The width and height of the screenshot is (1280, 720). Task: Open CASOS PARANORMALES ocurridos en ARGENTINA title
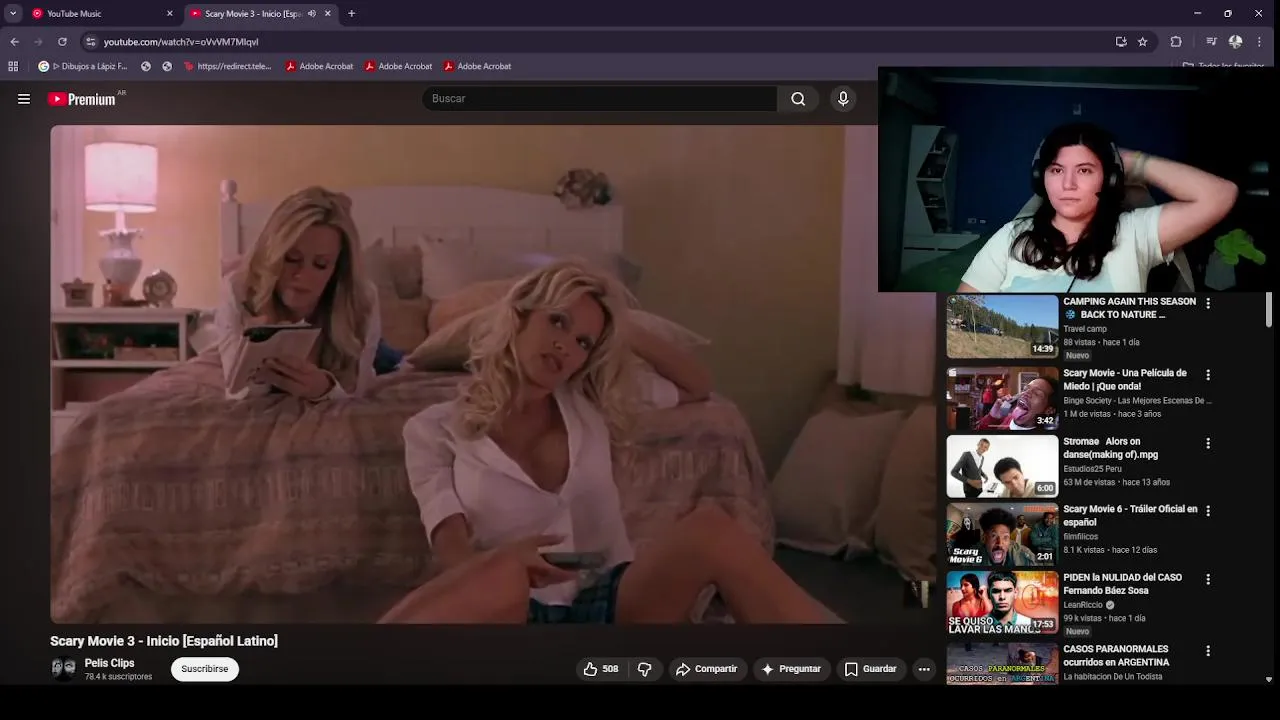click(1116, 656)
